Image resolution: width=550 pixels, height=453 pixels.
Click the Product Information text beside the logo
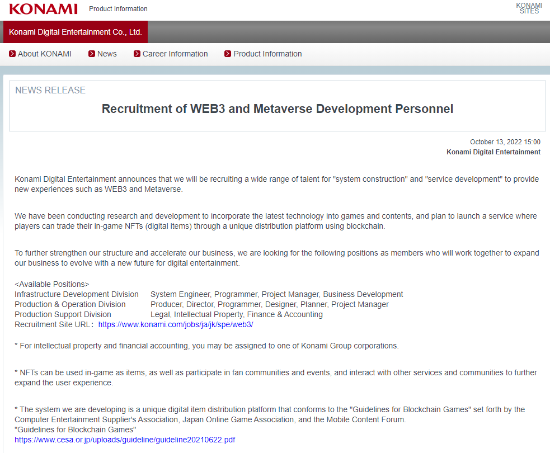(118, 8)
